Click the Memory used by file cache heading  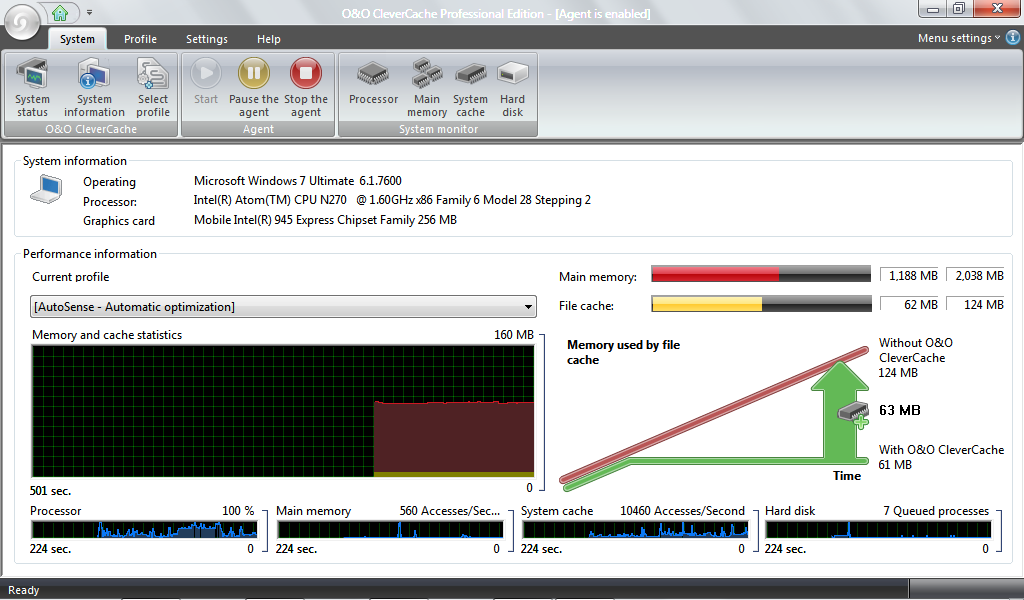pyautogui.click(x=623, y=353)
